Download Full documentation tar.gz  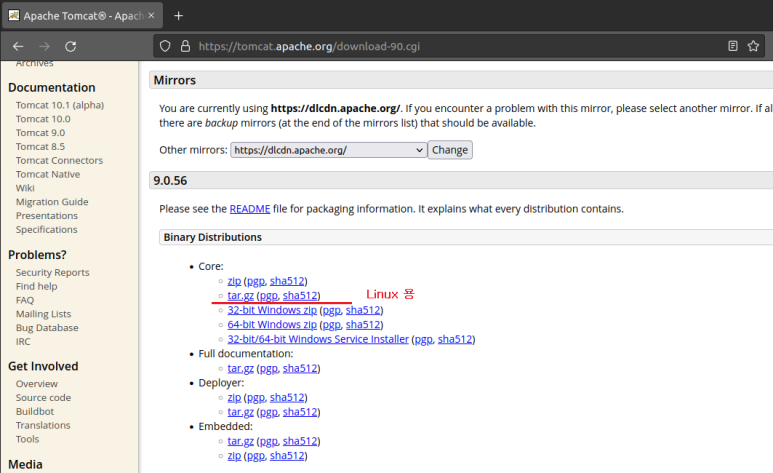click(x=241, y=368)
